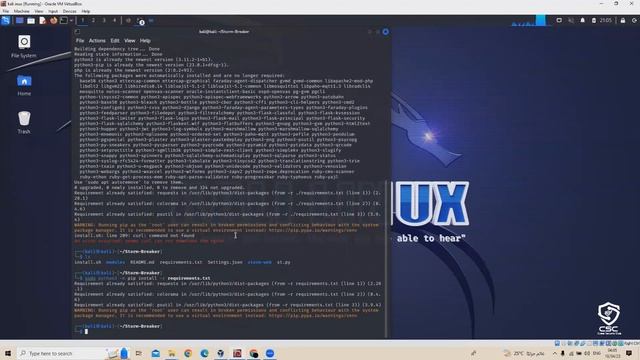Open VirtualBox Input menu
The height and width of the screenshot is (360, 640).
(x=53, y=11)
